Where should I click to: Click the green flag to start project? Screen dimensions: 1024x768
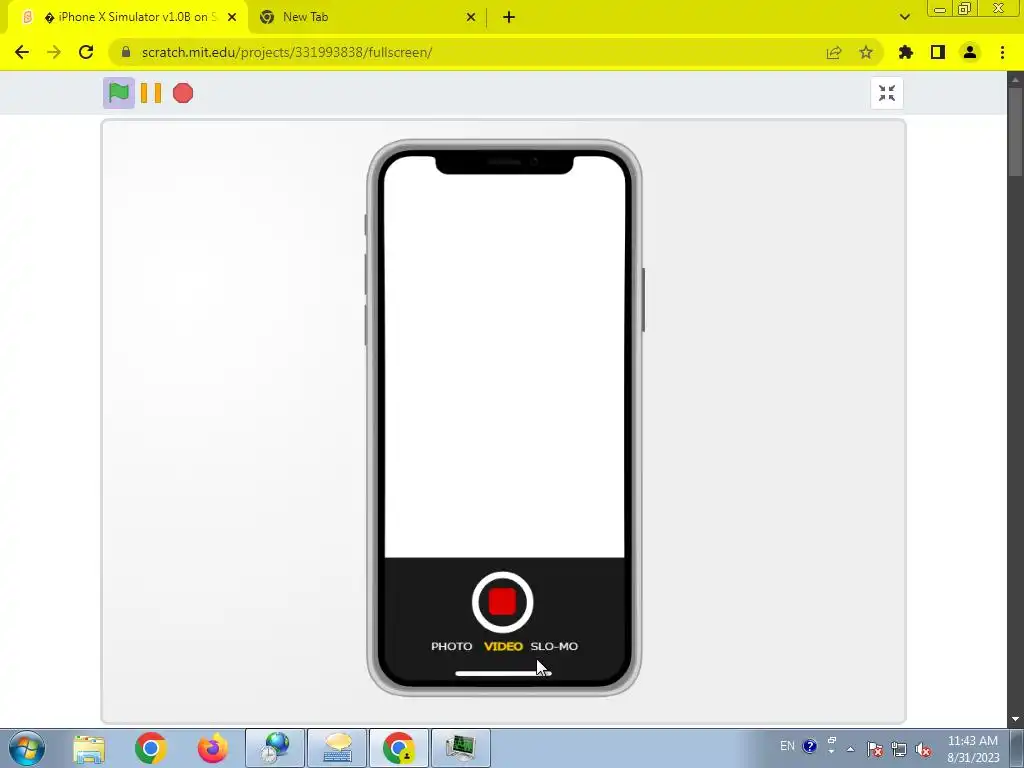coord(119,93)
